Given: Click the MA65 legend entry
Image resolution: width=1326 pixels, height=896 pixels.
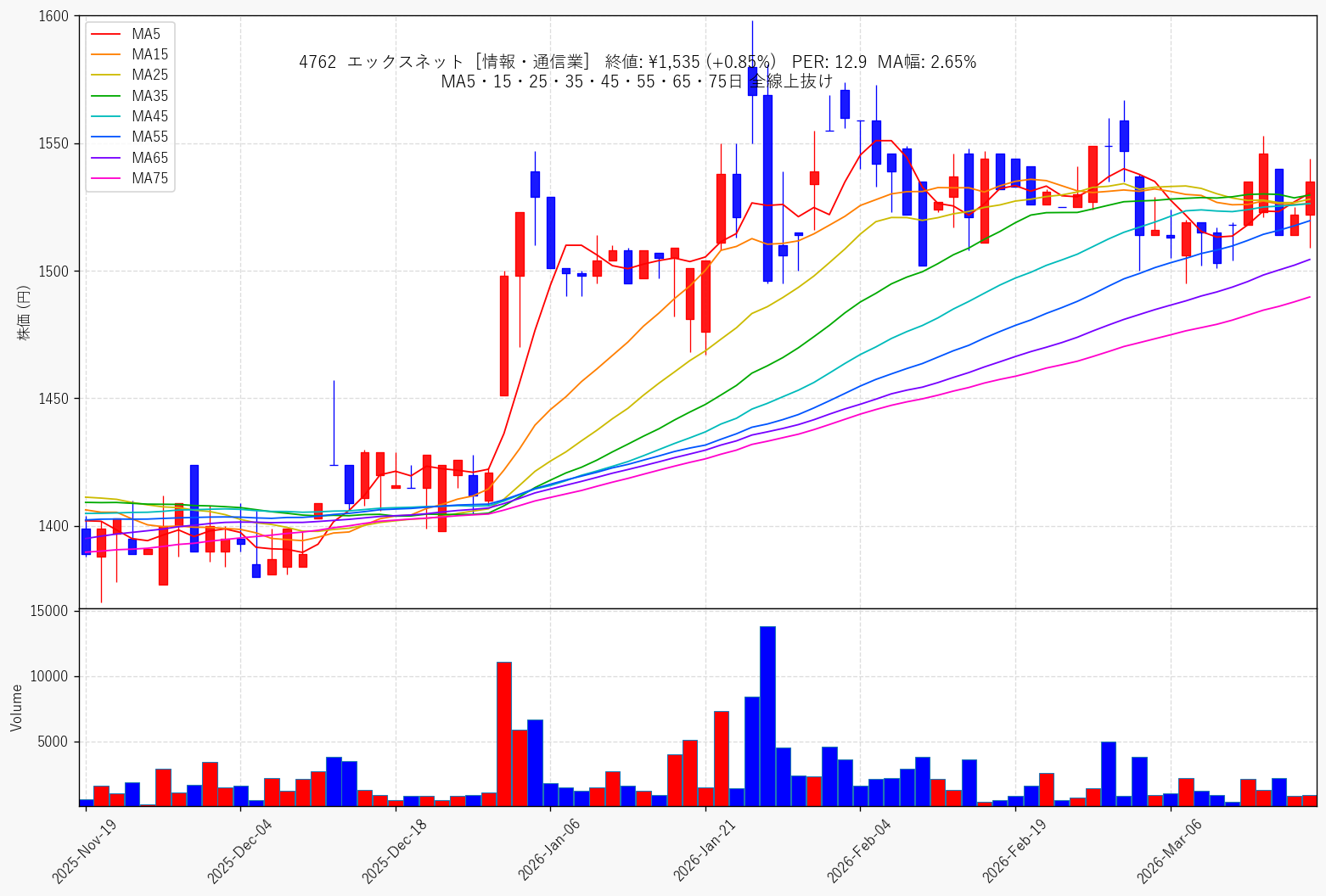Looking at the screenshot, I should (129, 158).
